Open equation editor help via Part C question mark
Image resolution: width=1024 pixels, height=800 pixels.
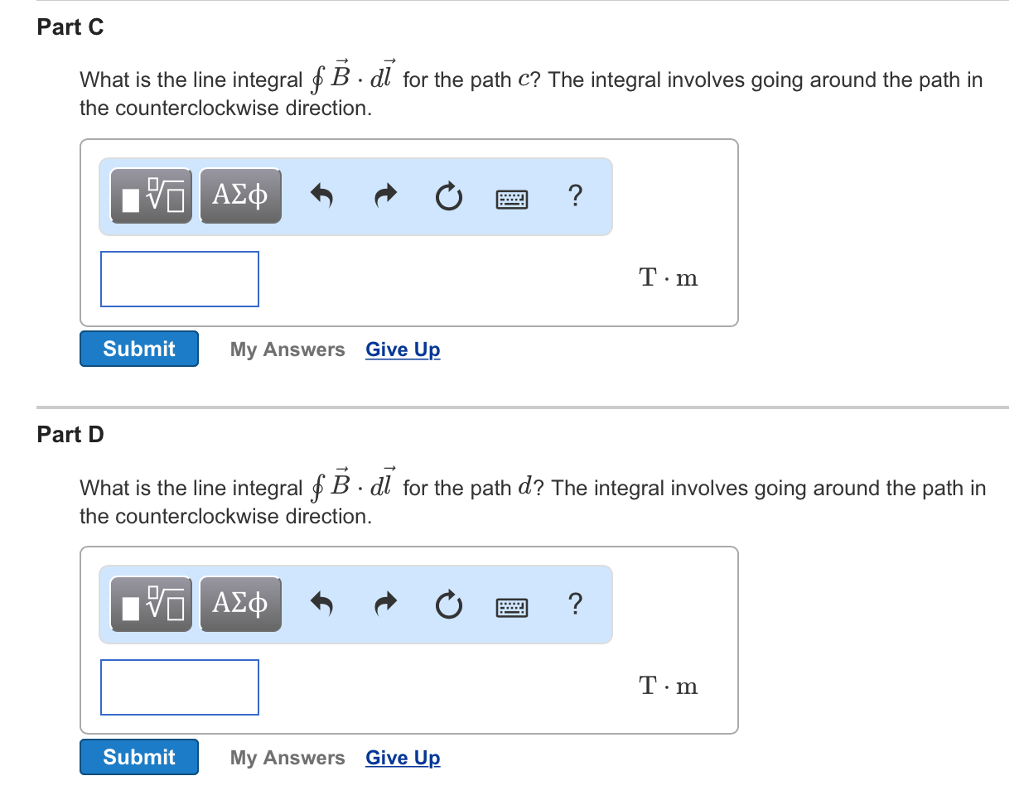point(575,197)
